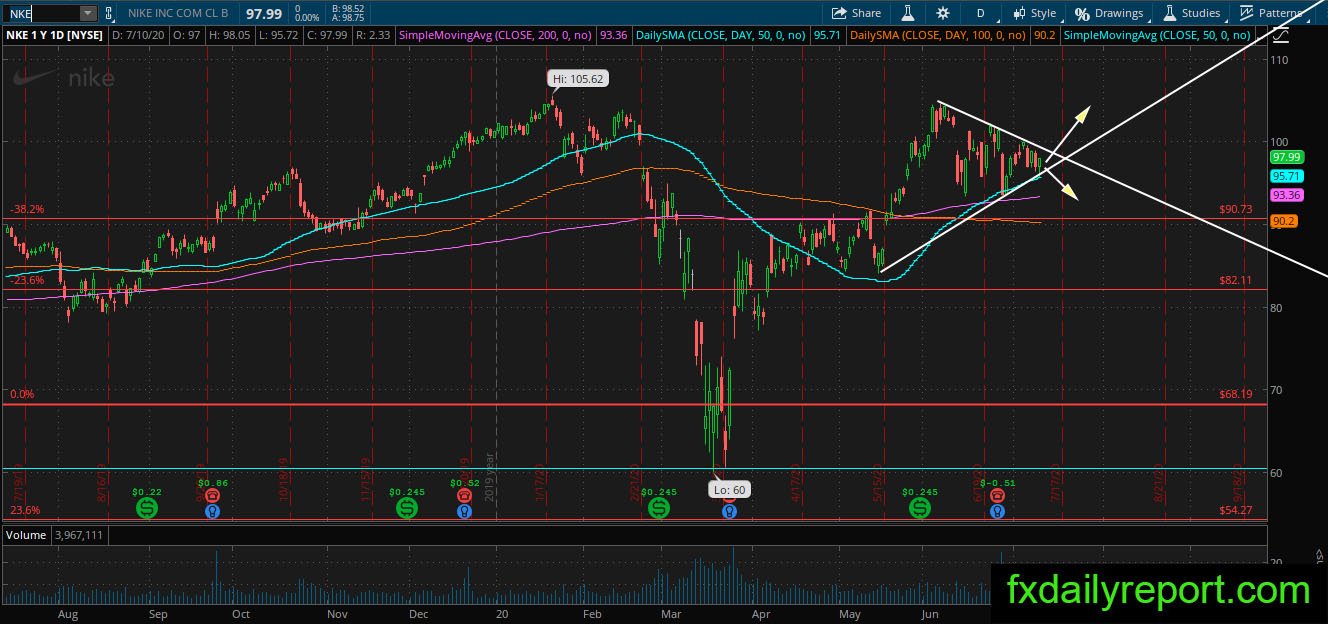Click the orange 90.2 price axis tag
The height and width of the screenshot is (624, 1328).
[x=1283, y=222]
